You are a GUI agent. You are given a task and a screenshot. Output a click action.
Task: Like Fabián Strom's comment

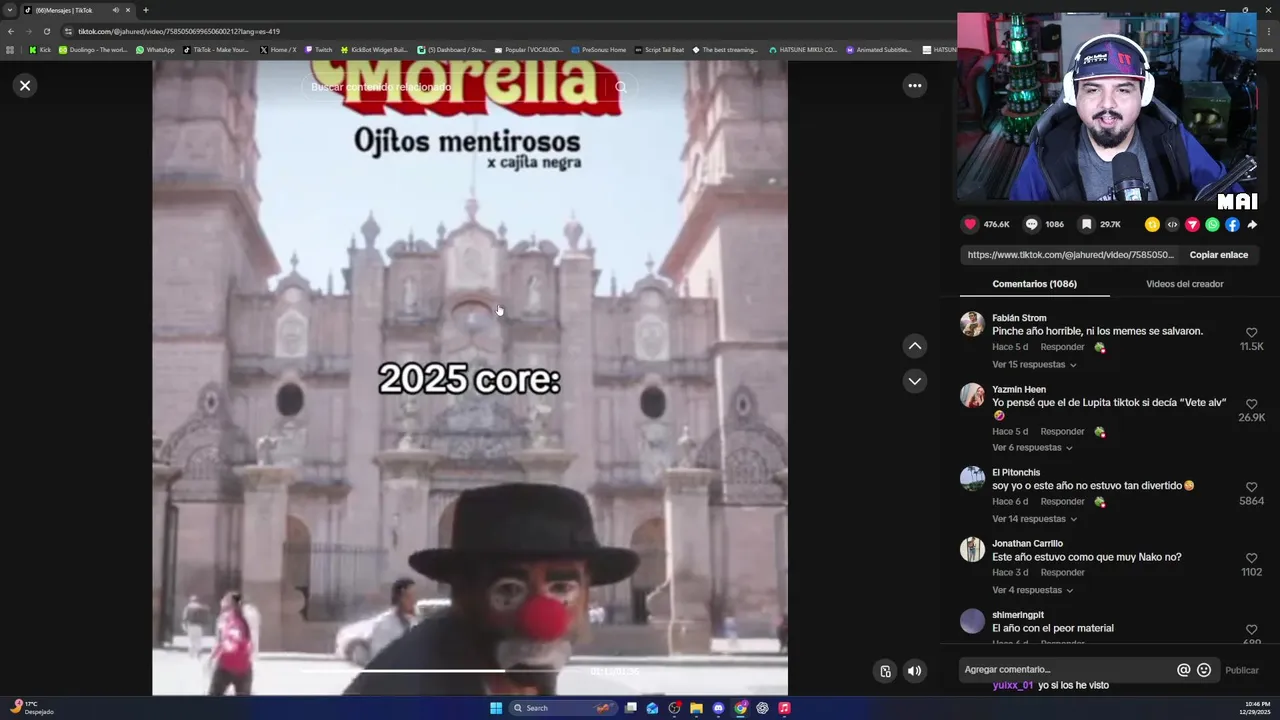click(1251, 333)
